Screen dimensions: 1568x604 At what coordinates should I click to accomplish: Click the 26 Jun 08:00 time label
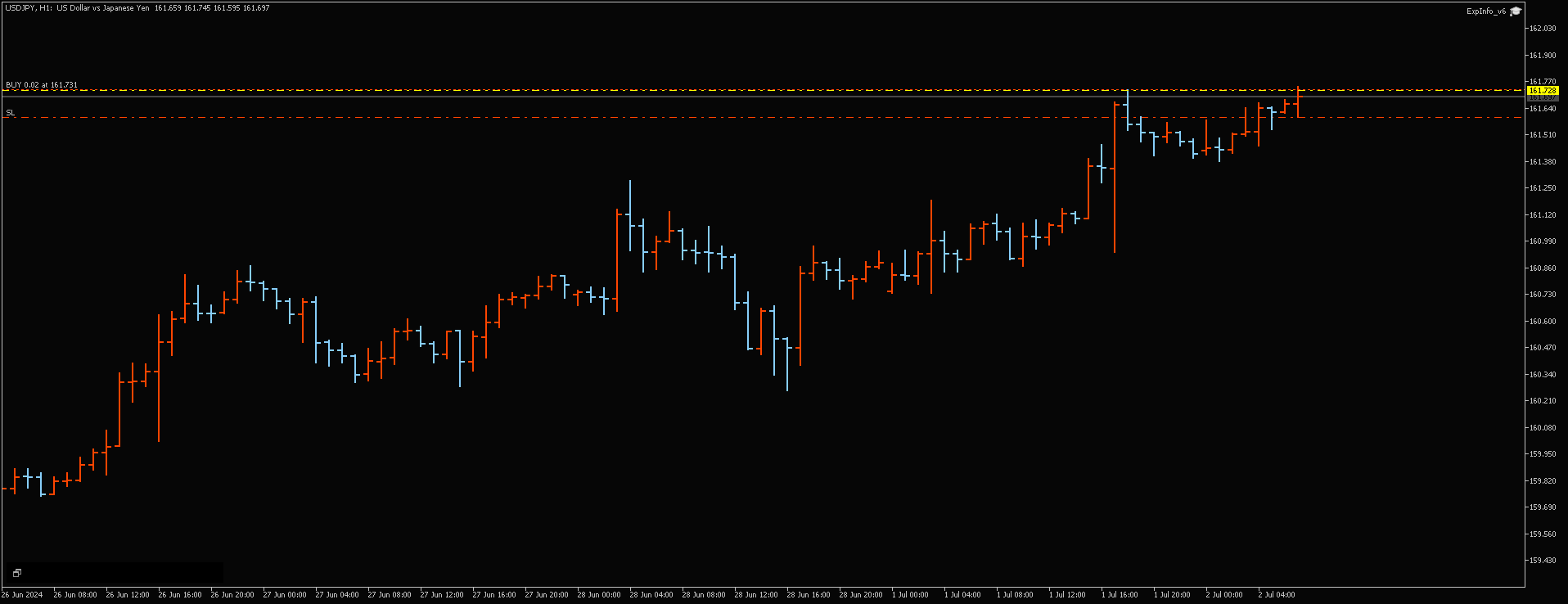[x=75, y=595]
